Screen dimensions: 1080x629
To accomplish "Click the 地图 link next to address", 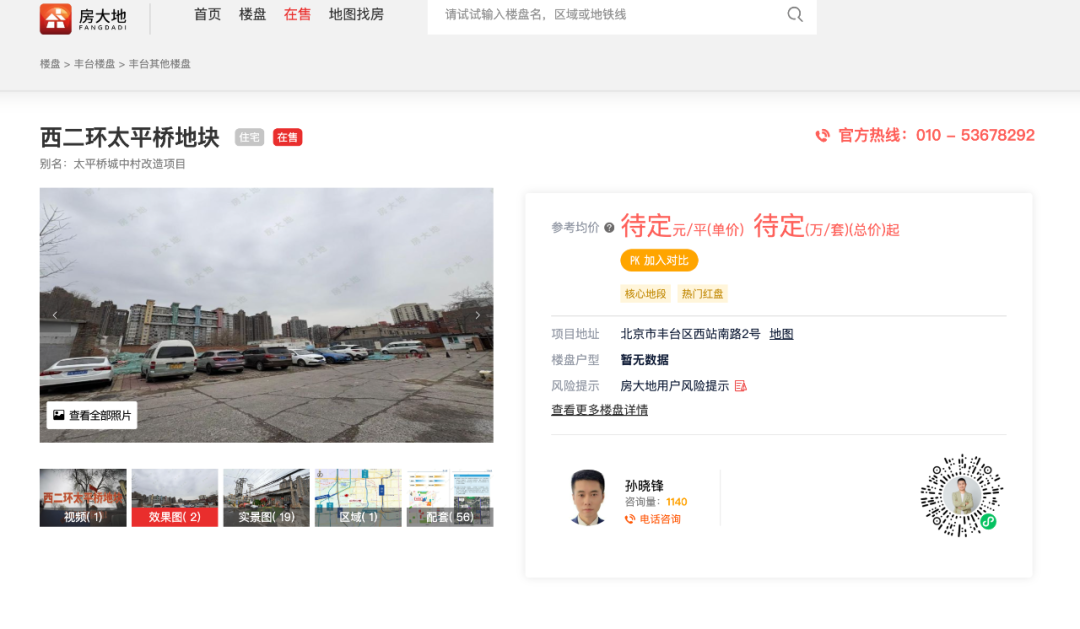I will coord(781,334).
